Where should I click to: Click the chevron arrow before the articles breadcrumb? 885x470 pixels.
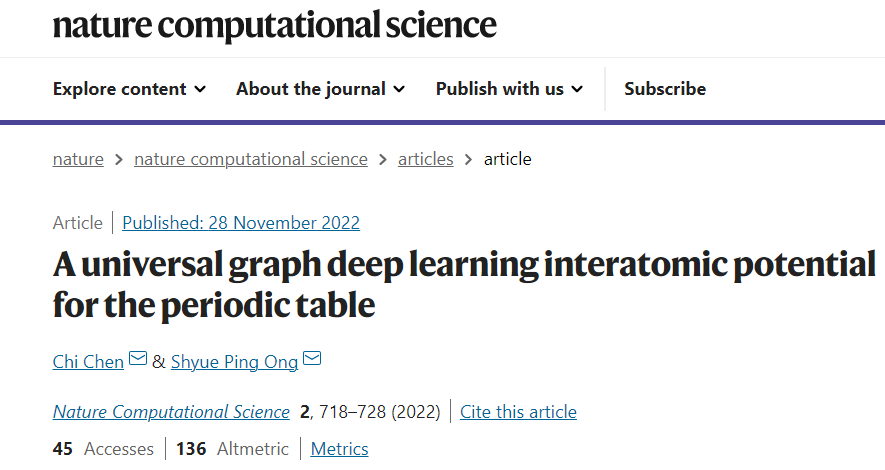coord(383,160)
